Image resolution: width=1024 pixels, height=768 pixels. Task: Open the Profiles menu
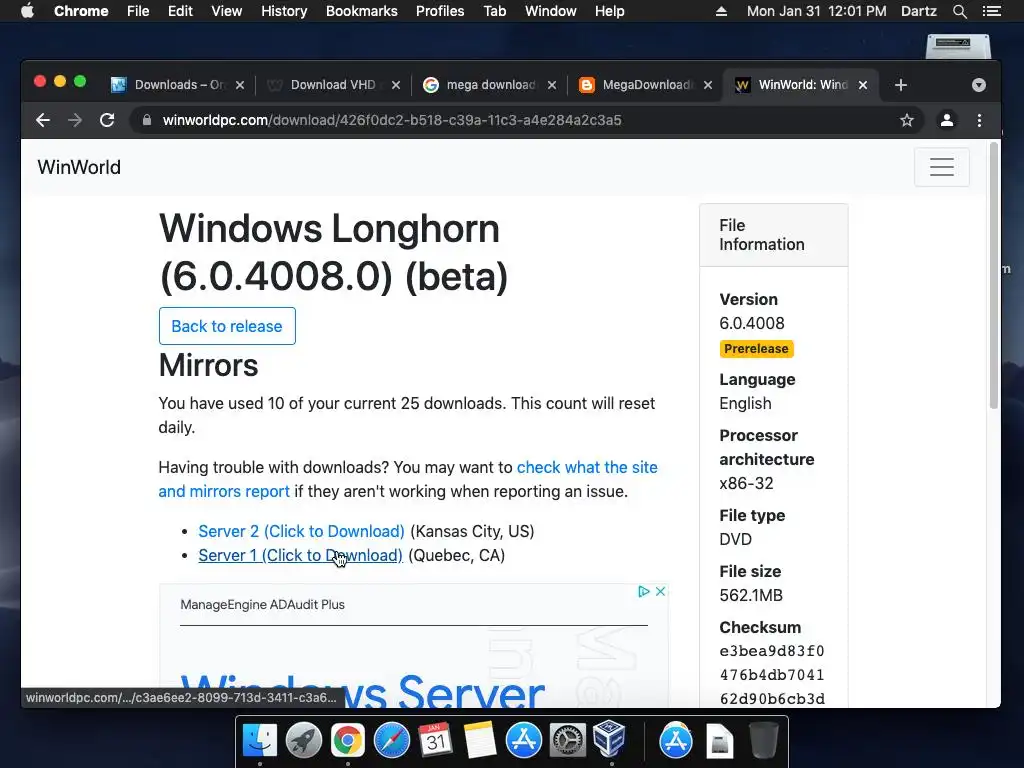[x=440, y=11]
